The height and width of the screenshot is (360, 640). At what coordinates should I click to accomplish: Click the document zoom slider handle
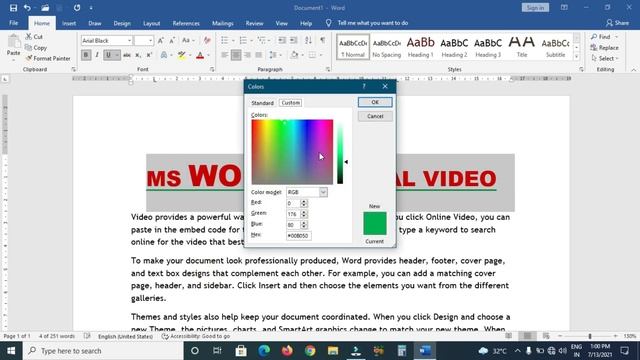point(590,336)
